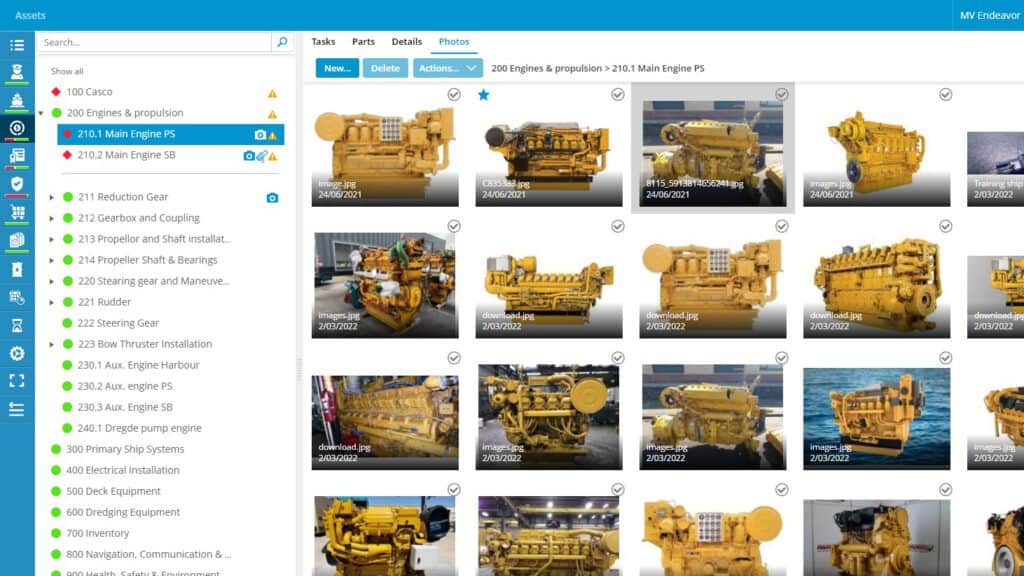Select checkbox of 8115_591381465624.jpg photo
This screenshot has height=576, width=1024.
coord(782,94)
